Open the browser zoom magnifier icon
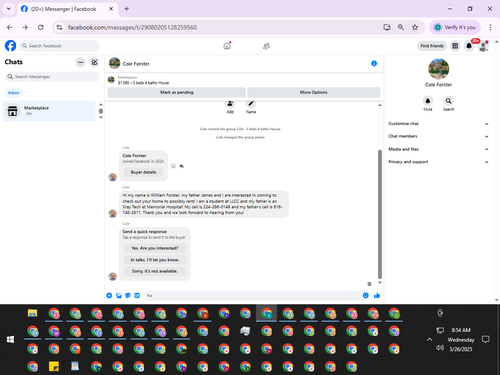 (401, 27)
